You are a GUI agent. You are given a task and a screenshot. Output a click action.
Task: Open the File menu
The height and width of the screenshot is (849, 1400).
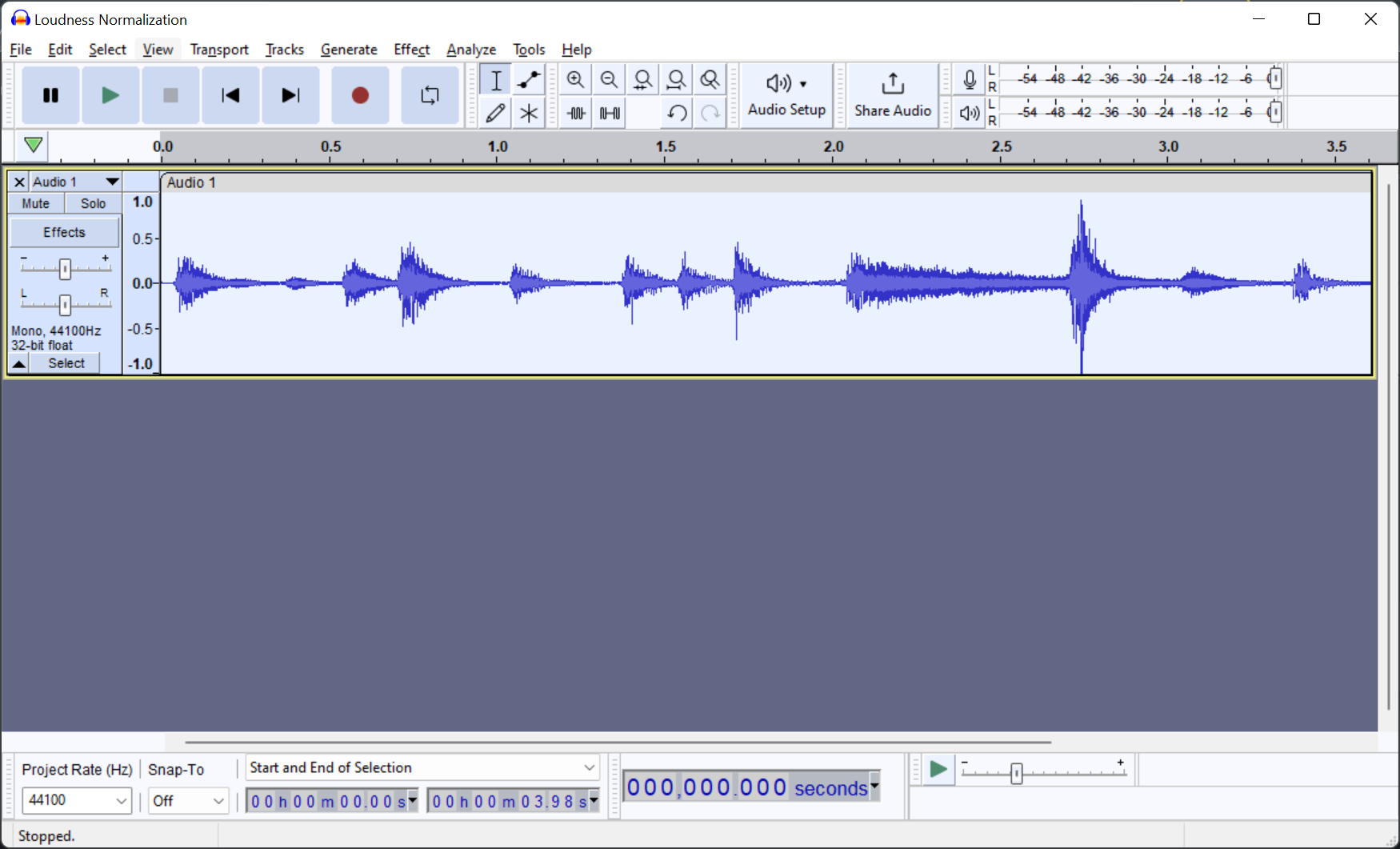click(x=21, y=50)
